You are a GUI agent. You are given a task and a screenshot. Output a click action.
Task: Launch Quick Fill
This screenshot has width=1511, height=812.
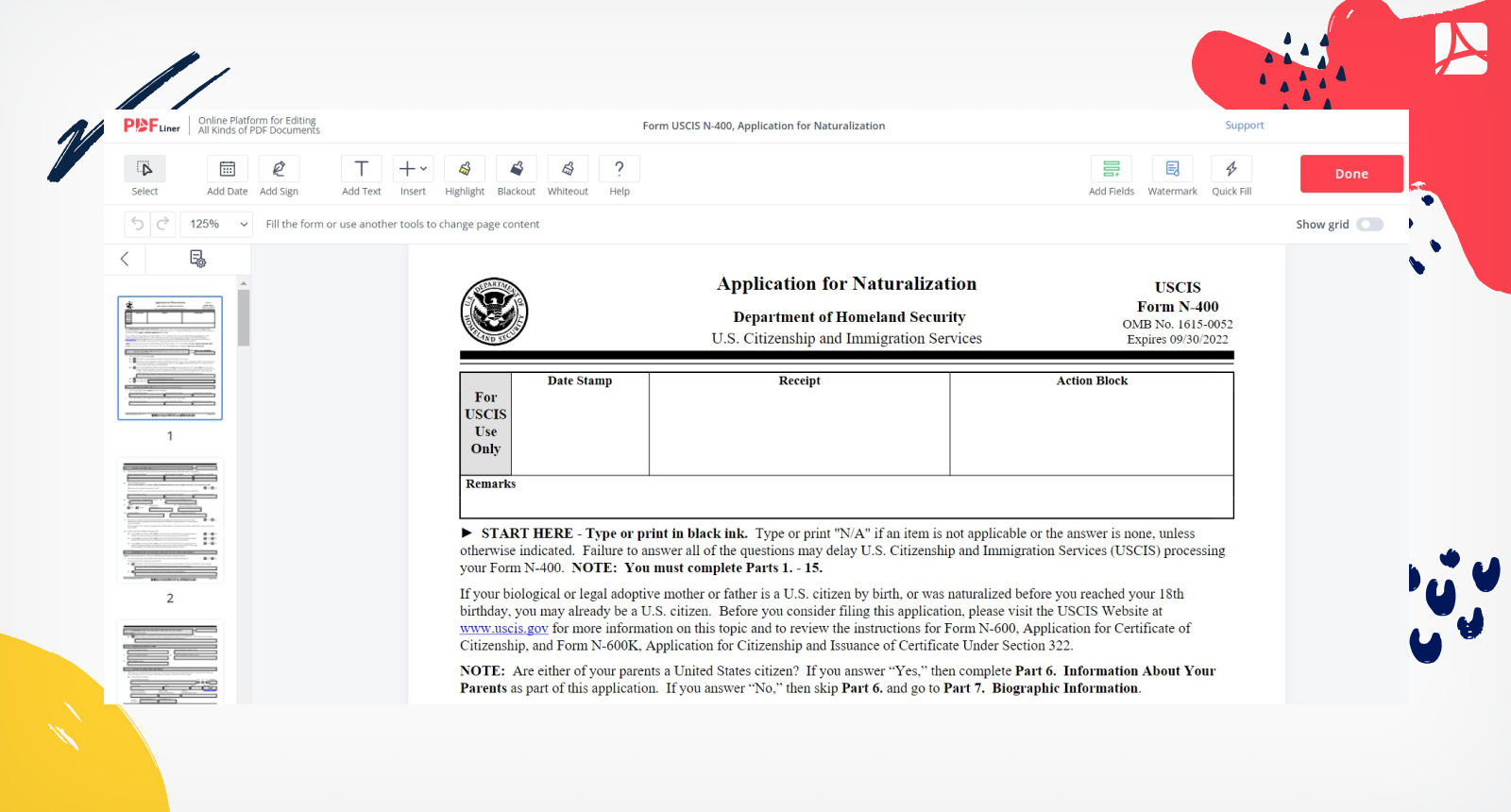(x=1231, y=176)
